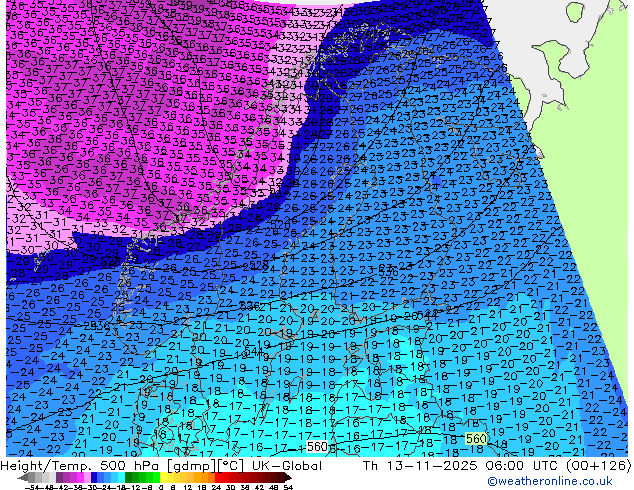Image resolution: width=634 pixels, height=490 pixels.
Task: Click the gray arrow start of the scale
Action: (x=23, y=478)
